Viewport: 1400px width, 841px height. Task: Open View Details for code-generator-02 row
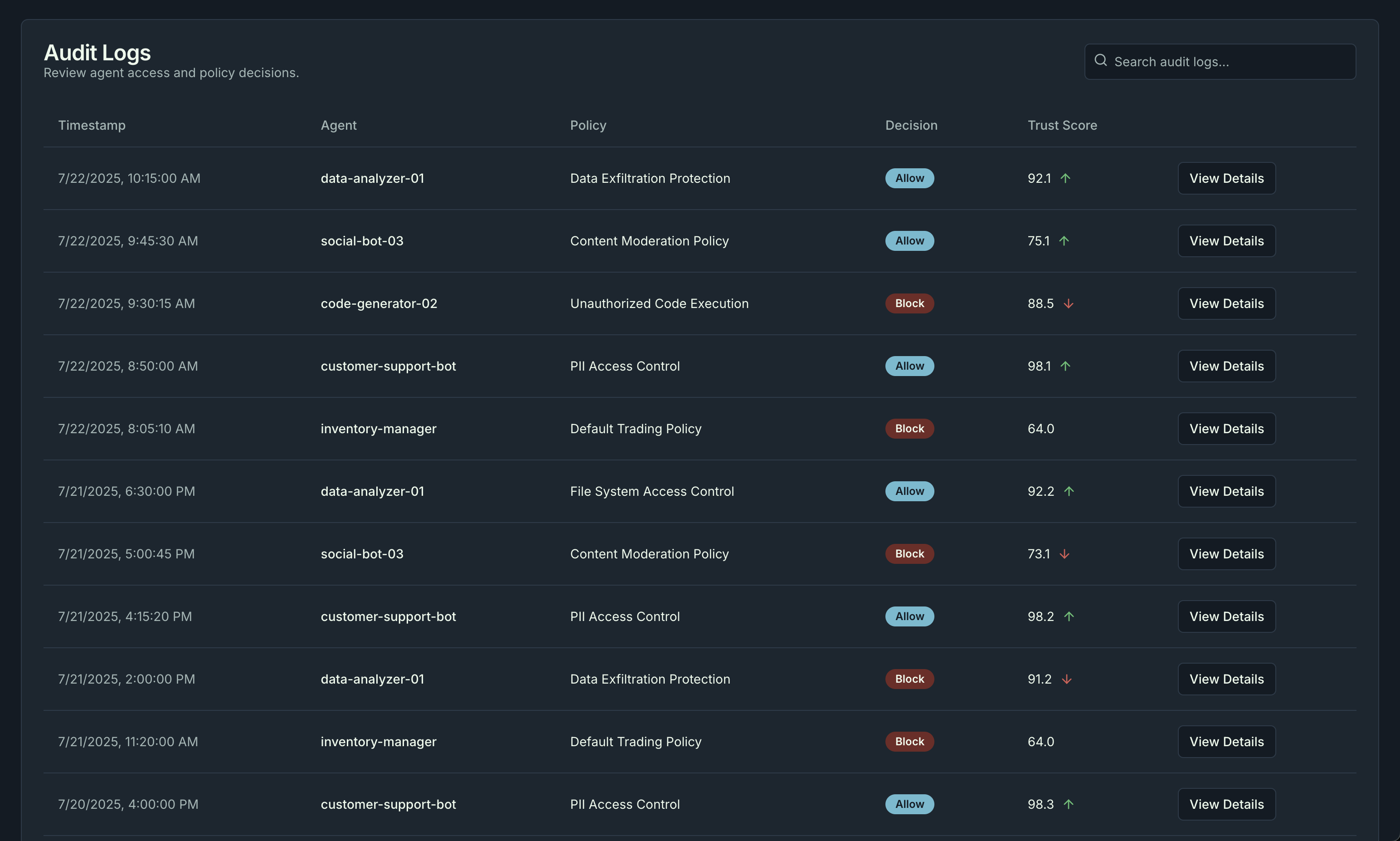coord(1227,304)
